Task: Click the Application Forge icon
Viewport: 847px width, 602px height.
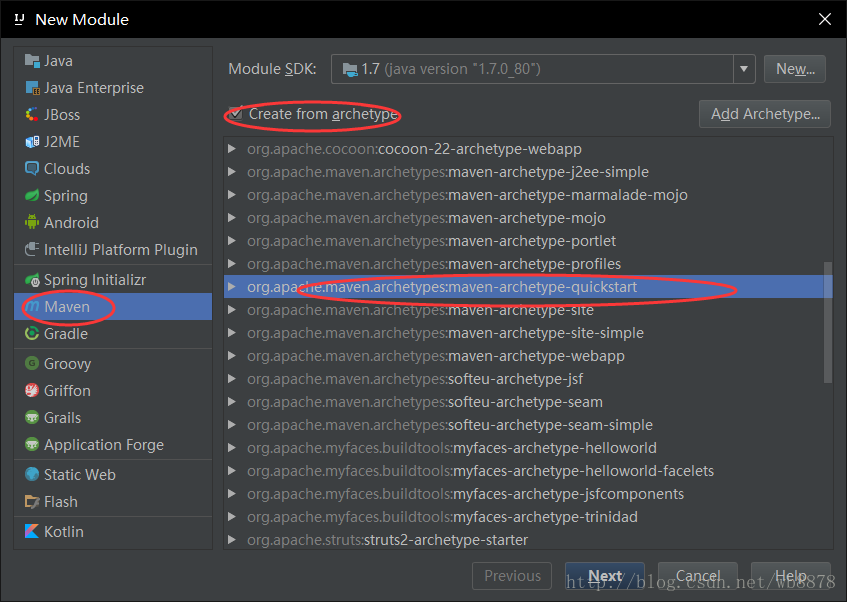Action: click(x=32, y=444)
